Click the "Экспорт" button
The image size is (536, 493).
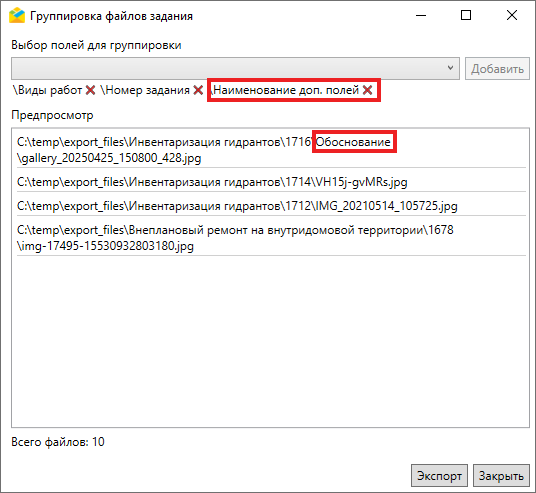pos(439,475)
